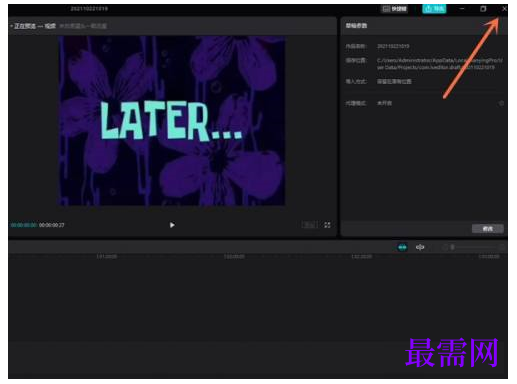Click the info icon beside proxy mode
The height and width of the screenshot is (384, 517).
[x=501, y=103]
